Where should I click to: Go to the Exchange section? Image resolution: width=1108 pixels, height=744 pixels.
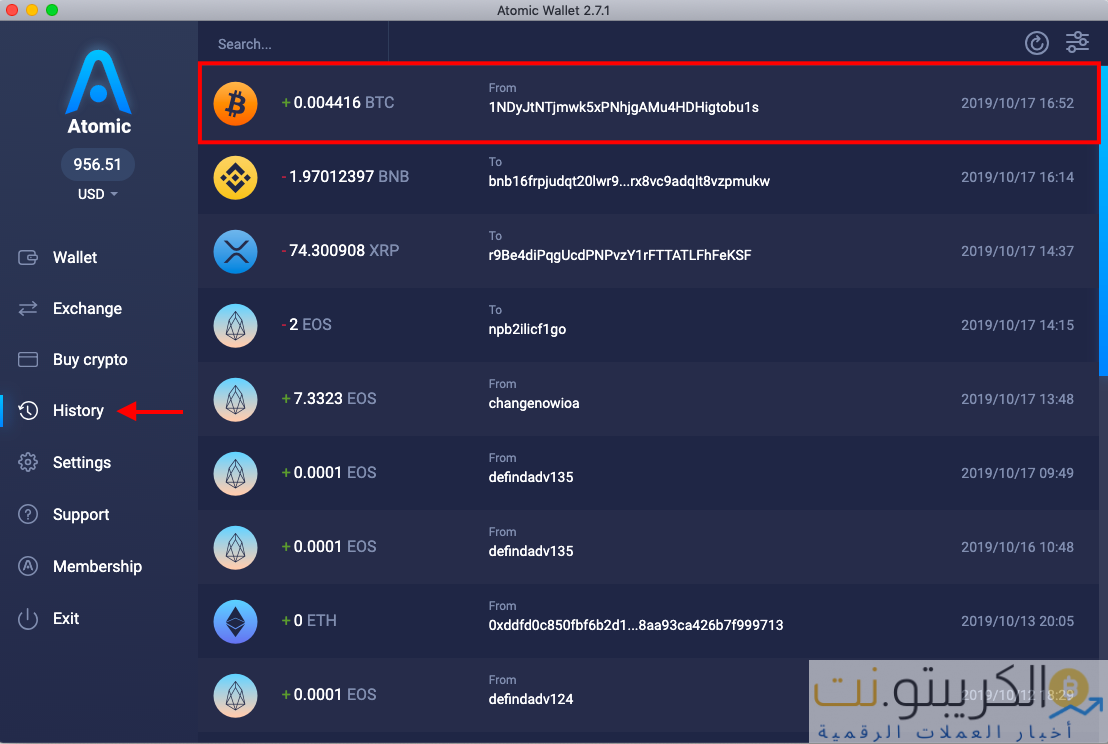(87, 309)
